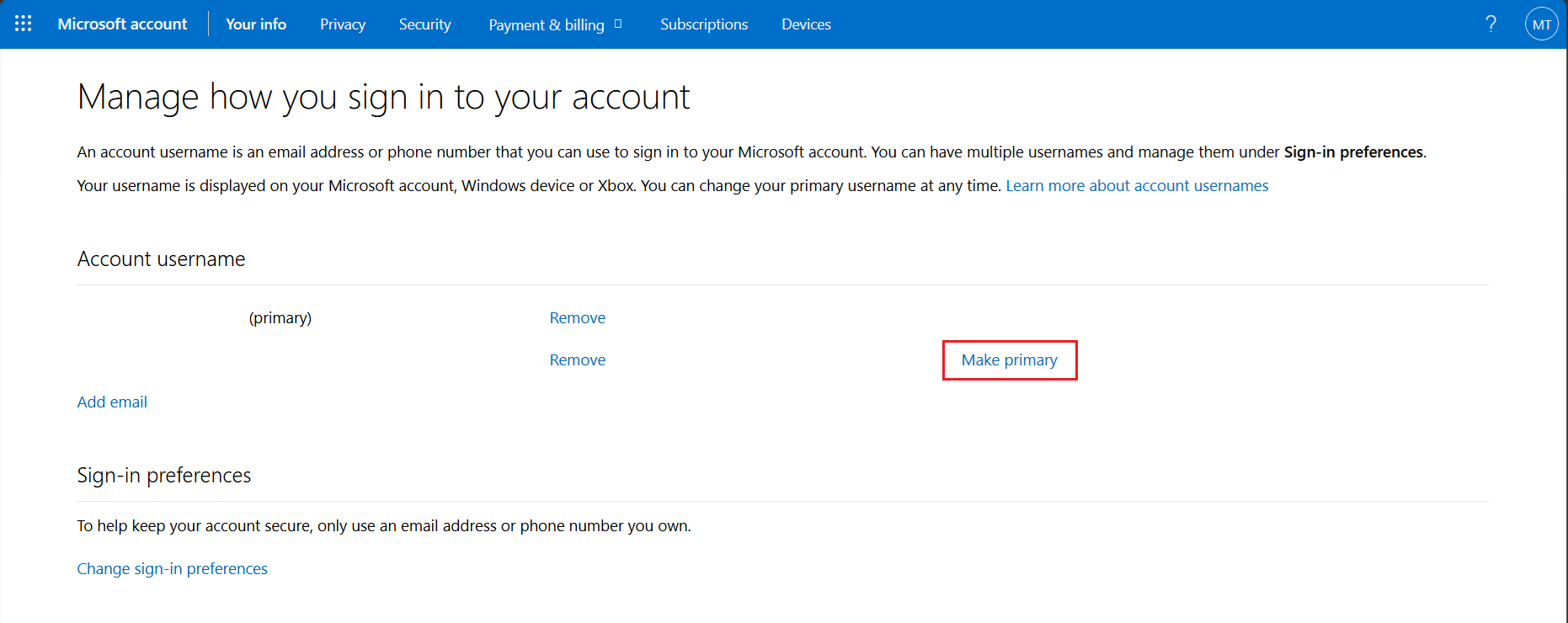Image resolution: width=1568 pixels, height=623 pixels.
Task: Expand the Payment & billing dropdown
Action: tap(555, 24)
